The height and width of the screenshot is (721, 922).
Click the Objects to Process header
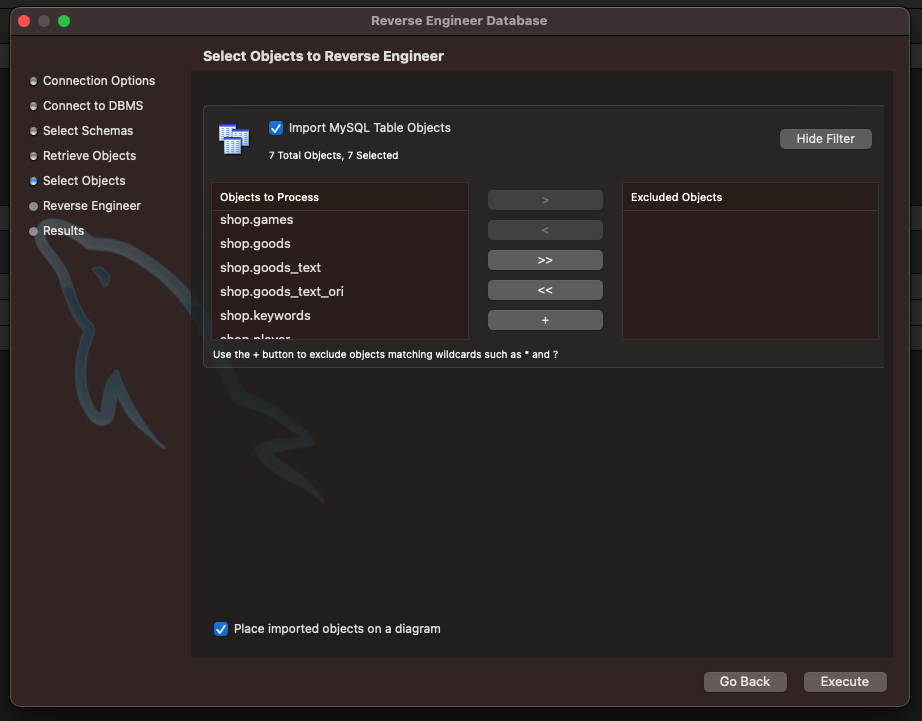[x=340, y=197]
